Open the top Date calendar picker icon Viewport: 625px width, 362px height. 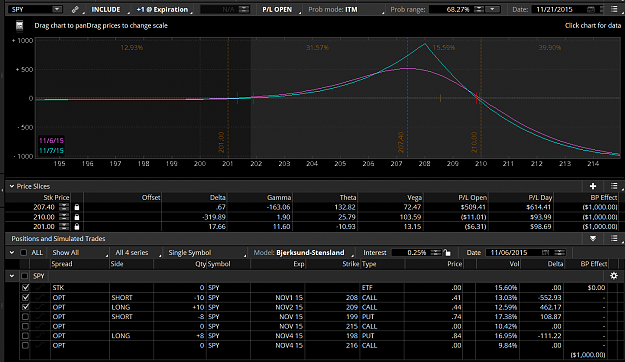591,10
